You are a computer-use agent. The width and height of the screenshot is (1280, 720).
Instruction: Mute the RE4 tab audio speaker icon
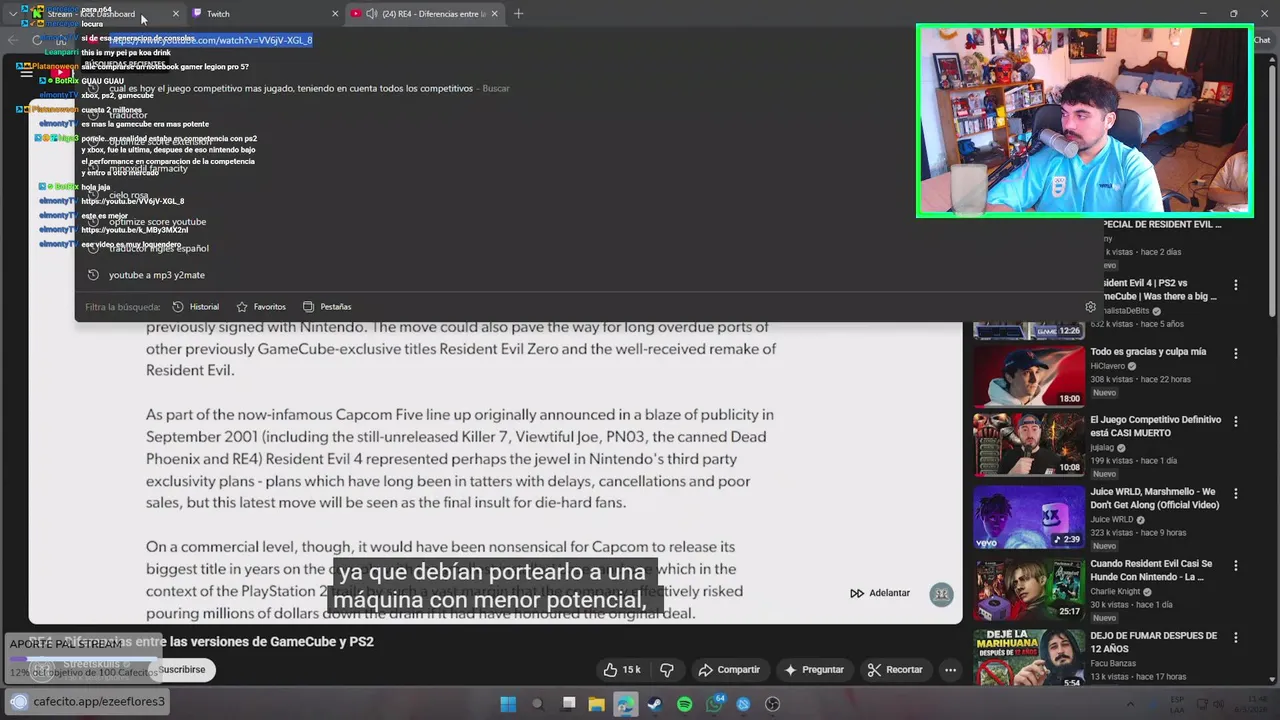pos(372,14)
